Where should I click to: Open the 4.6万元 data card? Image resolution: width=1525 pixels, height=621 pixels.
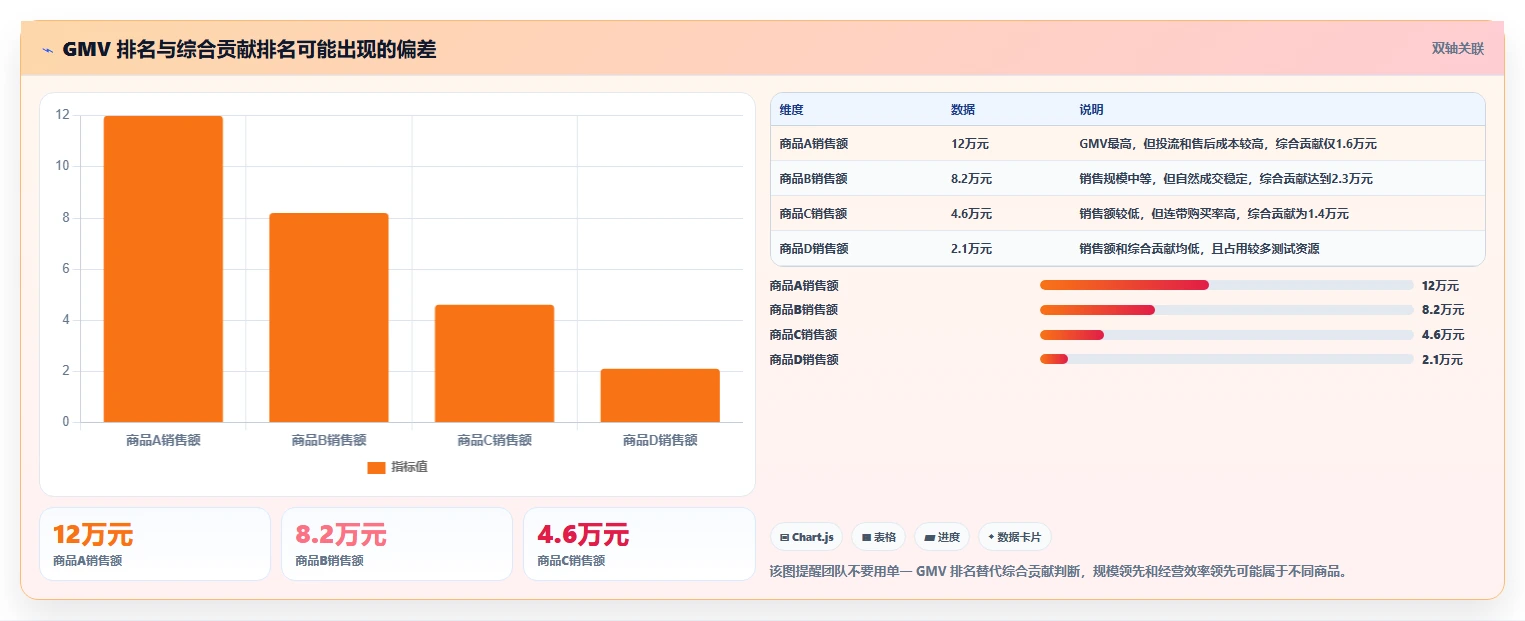click(639, 544)
